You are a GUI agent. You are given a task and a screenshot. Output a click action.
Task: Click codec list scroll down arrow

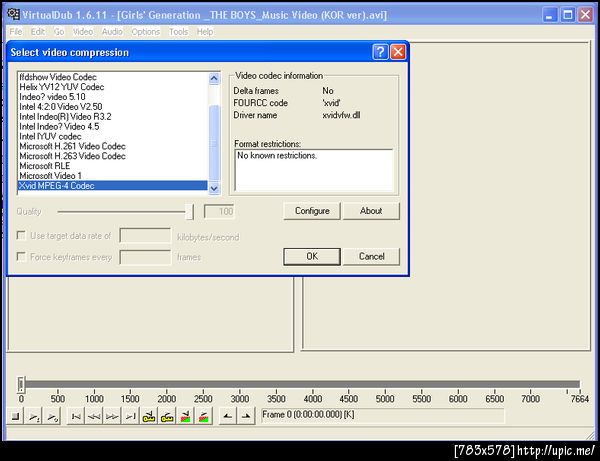(214, 188)
